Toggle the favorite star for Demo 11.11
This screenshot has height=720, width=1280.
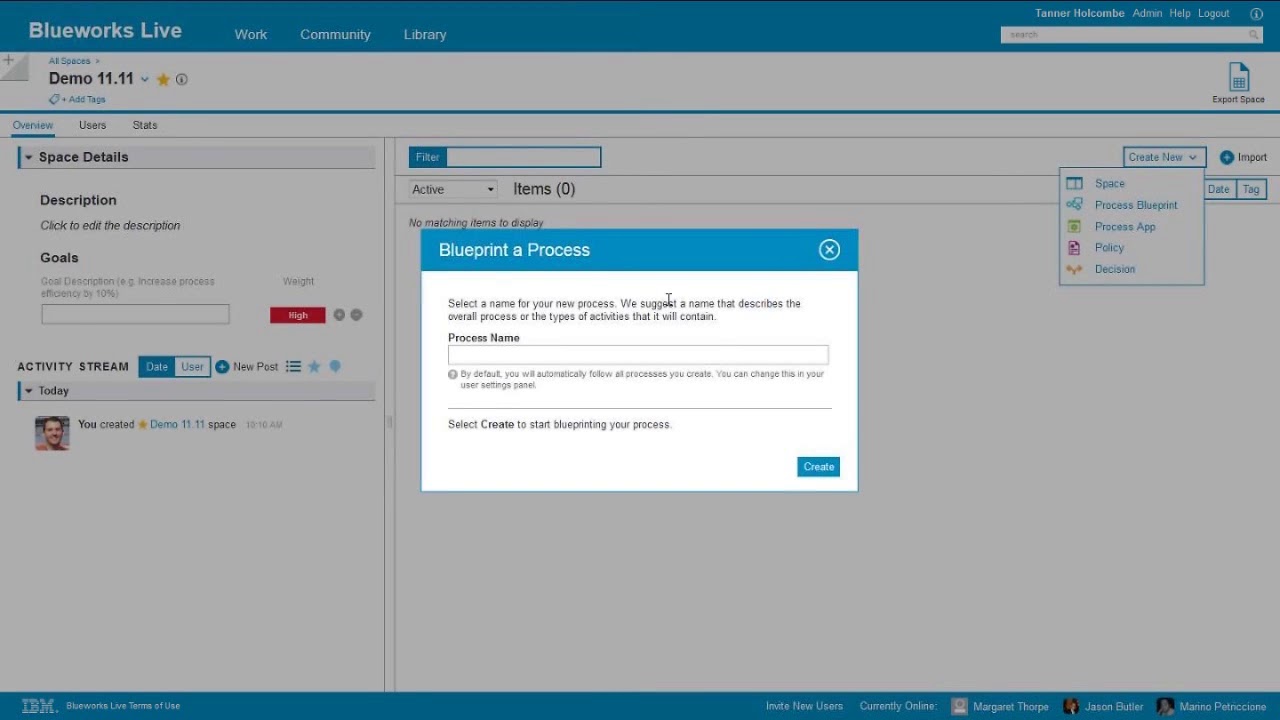coord(163,80)
